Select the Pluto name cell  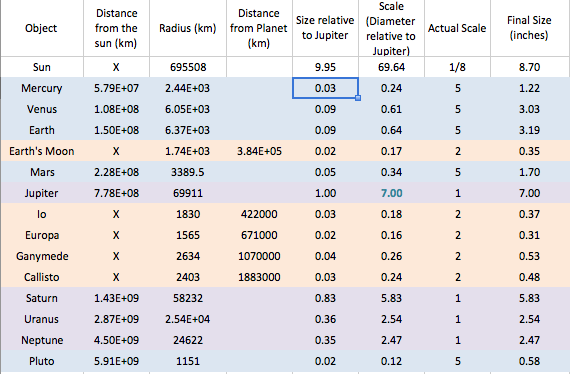click(x=42, y=361)
